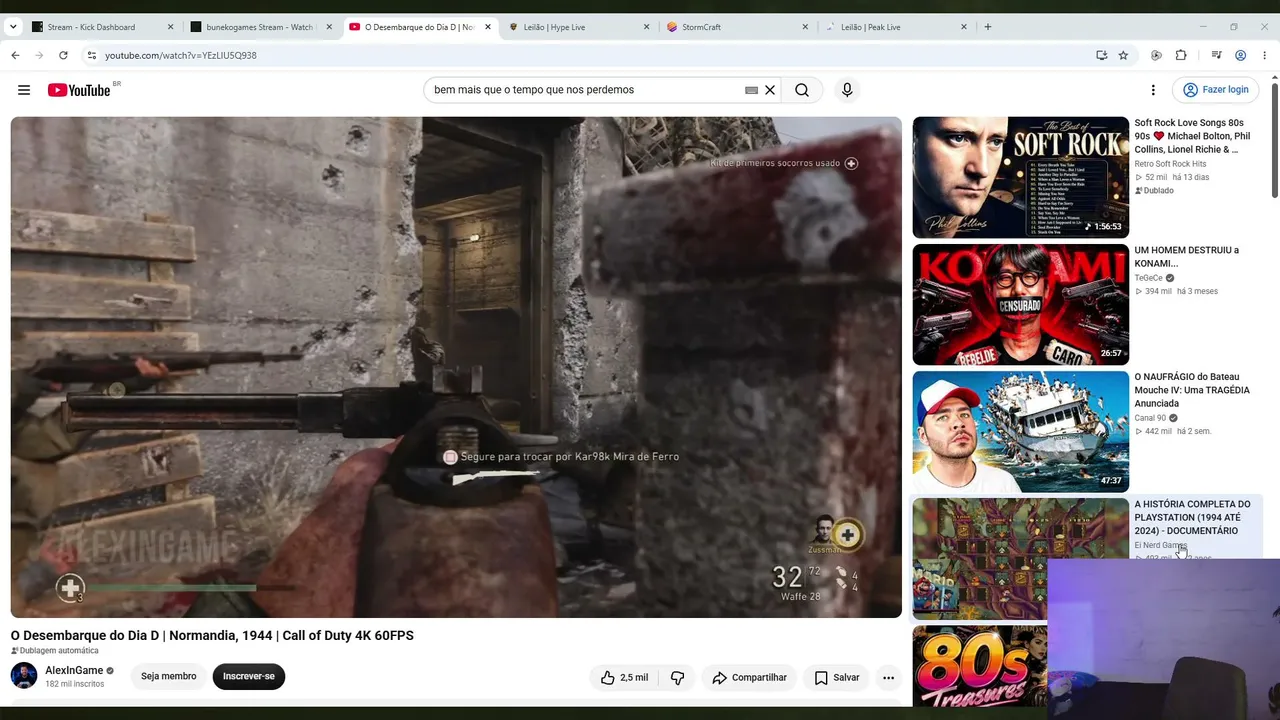Open the browser extensions puzzle menu
Image resolution: width=1280 pixels, height=720 pixels.
[x=1181, y=55]
